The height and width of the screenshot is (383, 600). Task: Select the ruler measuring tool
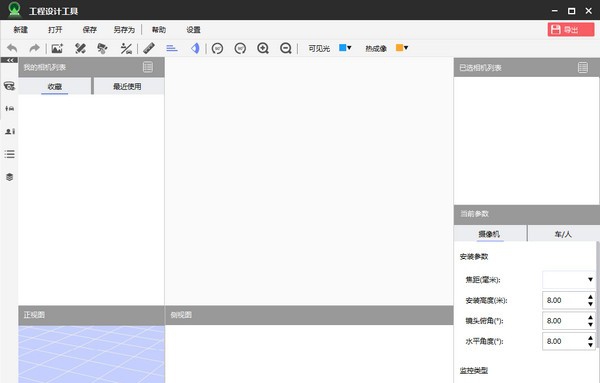click(x=149, y=48)
